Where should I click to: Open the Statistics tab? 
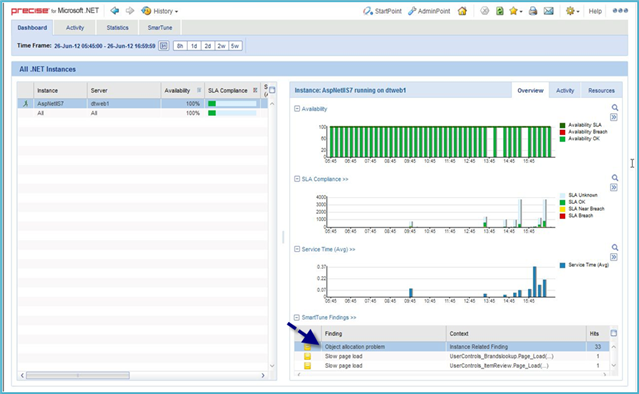pyautogui.click(x=117, y=28)
